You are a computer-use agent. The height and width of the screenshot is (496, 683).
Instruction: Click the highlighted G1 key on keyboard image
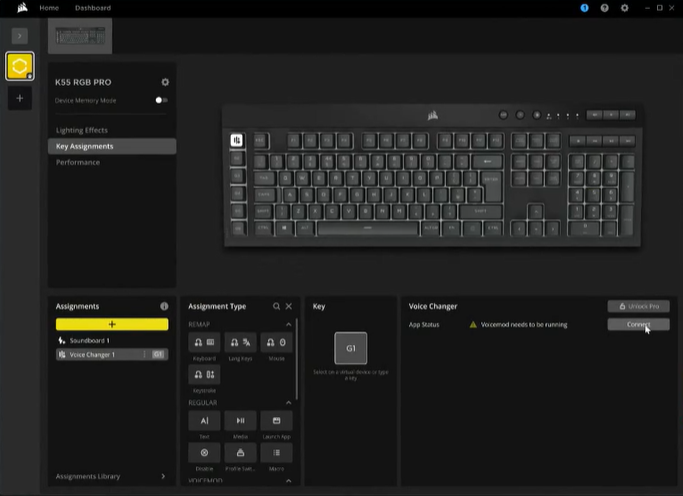(x=237, y=140)
